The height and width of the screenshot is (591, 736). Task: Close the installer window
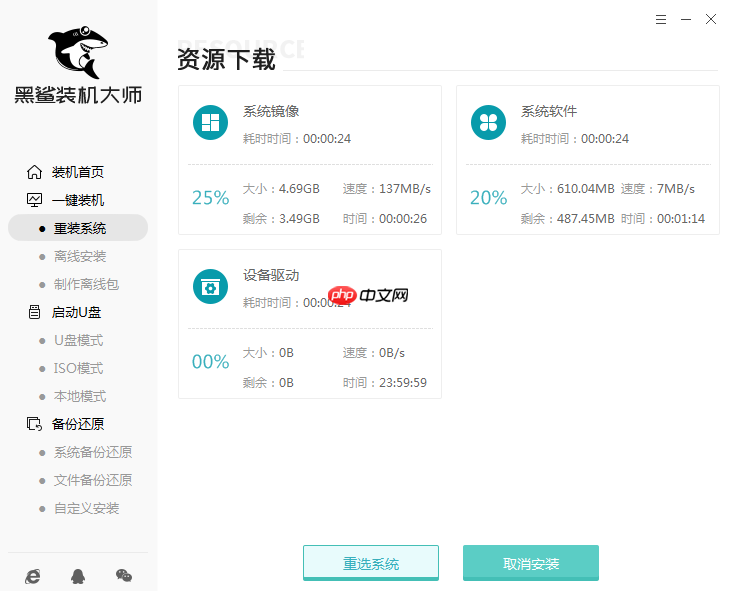[x=711, y=19]
